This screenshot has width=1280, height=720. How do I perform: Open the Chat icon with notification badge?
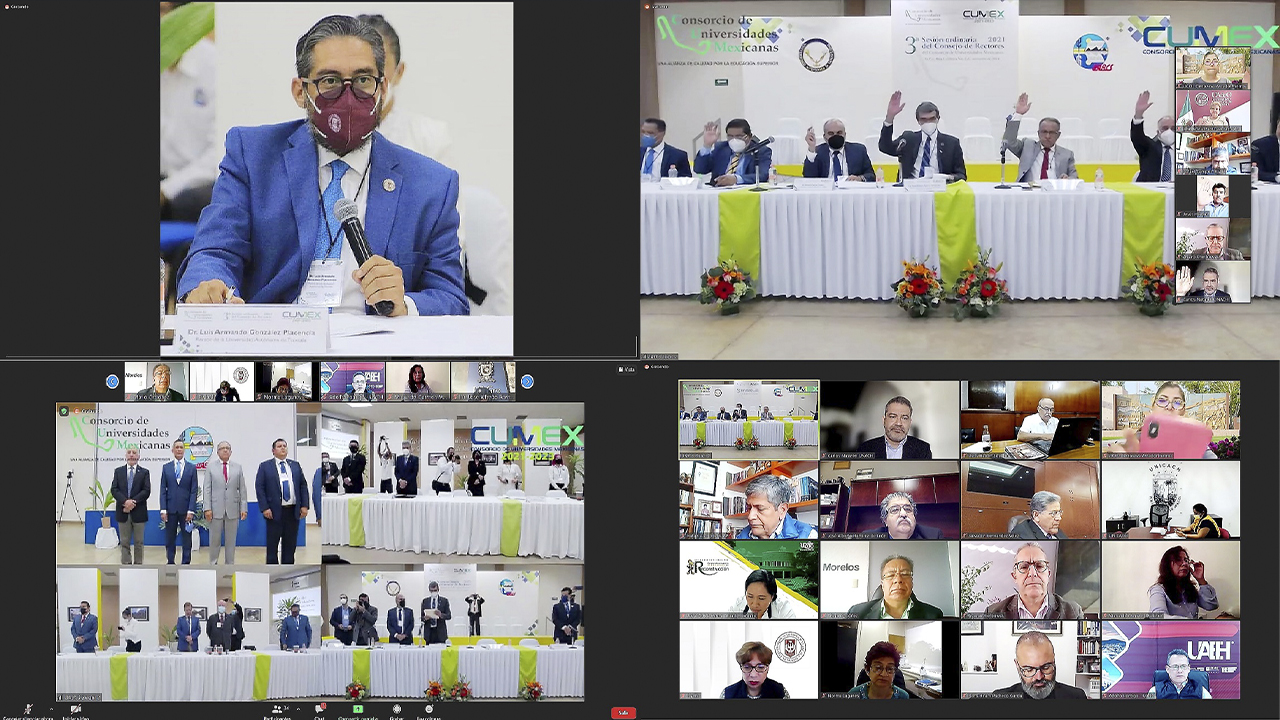320,709
